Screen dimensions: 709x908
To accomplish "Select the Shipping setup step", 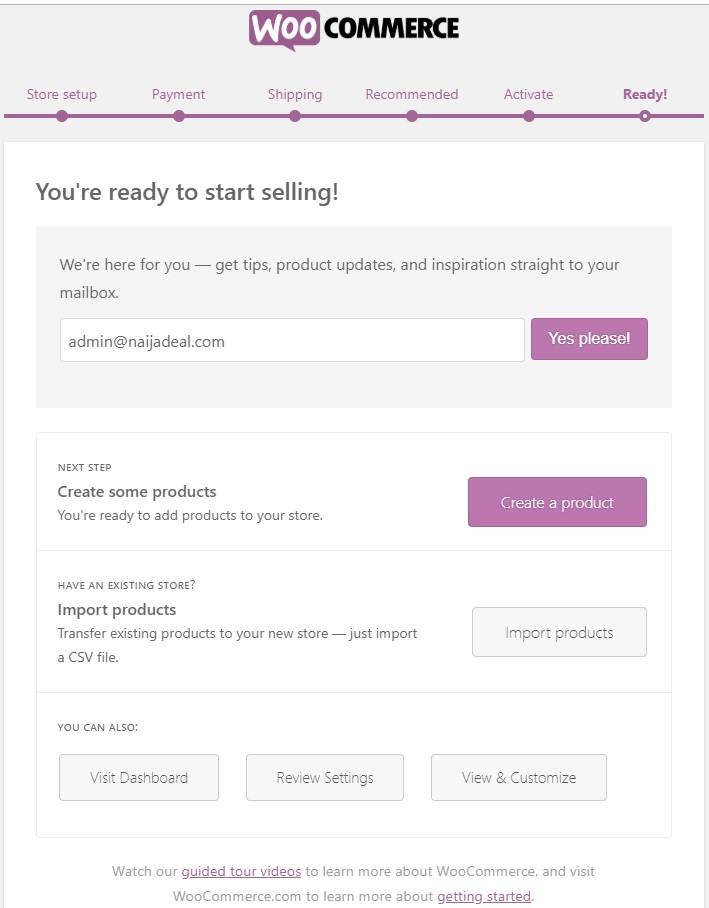I will [x=295, y=94].
